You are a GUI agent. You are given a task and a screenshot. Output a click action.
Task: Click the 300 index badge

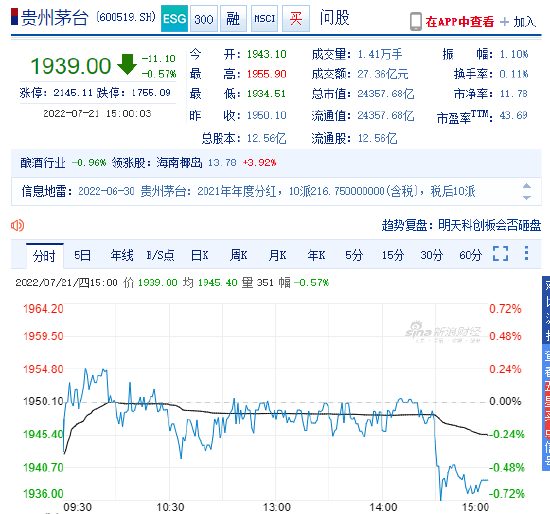pos(204,18)
